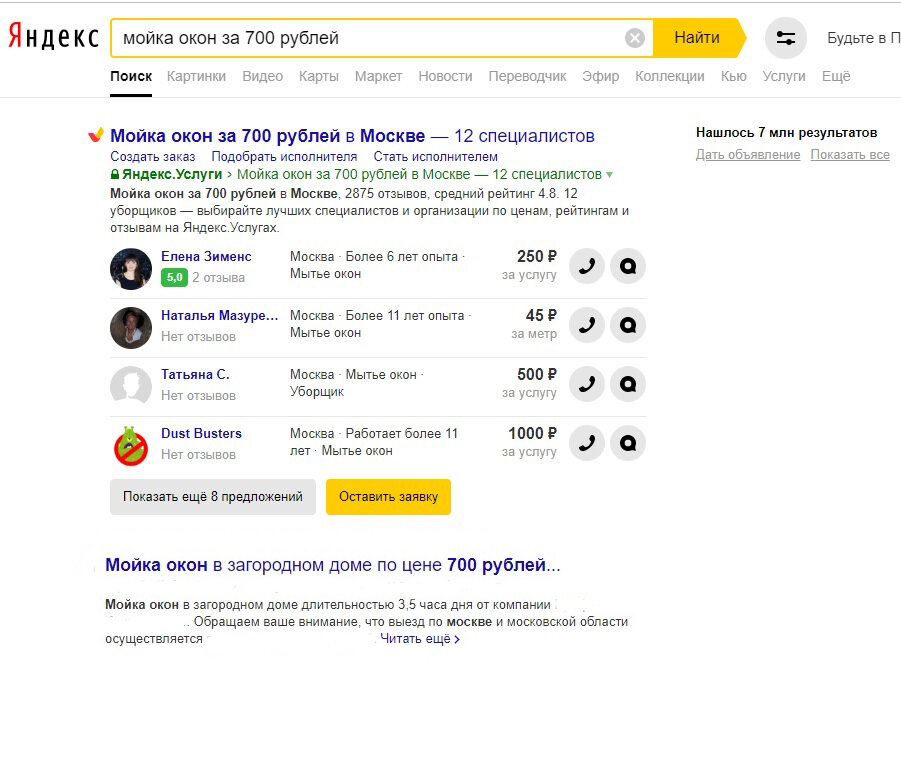Screen dimensions: 901x774
Task: Click the 500 ₽ price
Action: 537,375
